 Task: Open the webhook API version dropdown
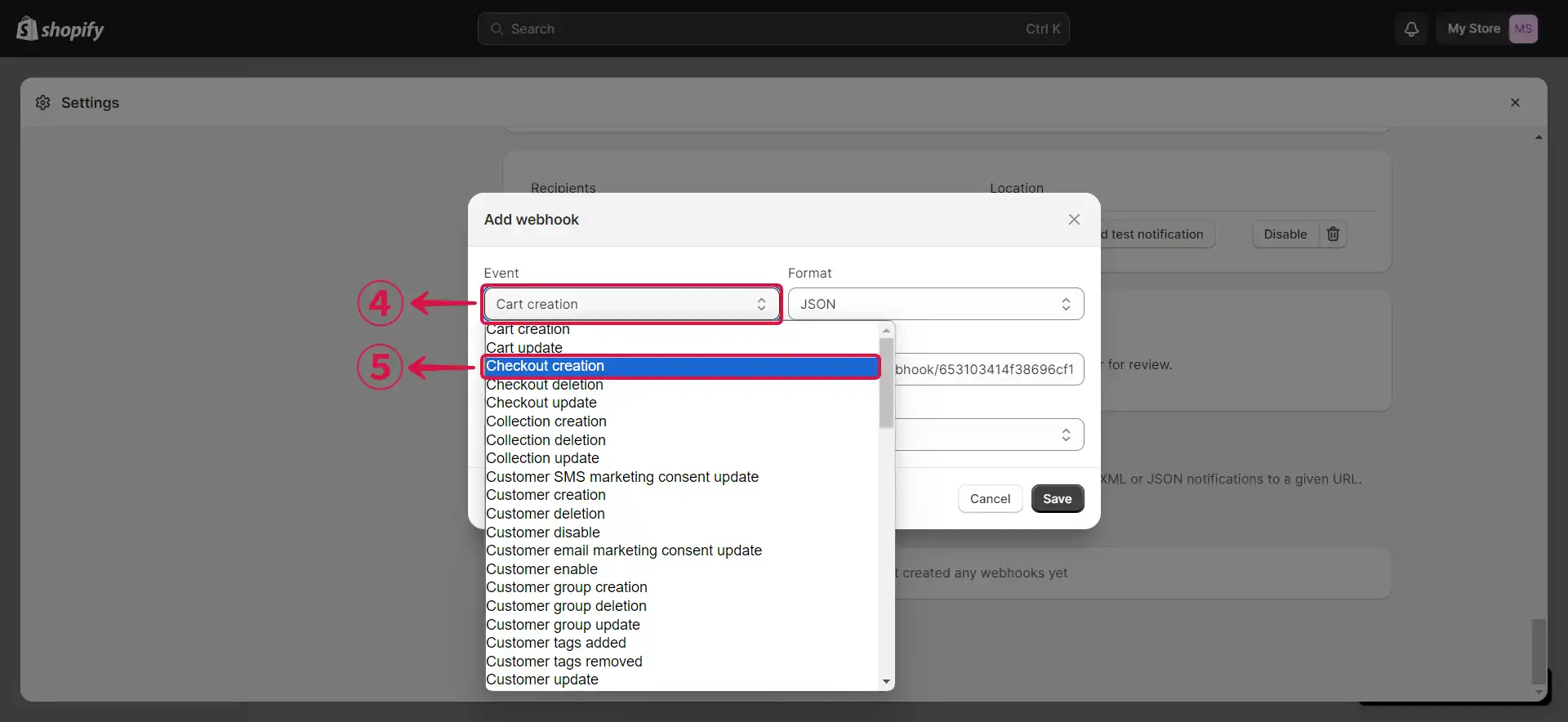point(989,435)
